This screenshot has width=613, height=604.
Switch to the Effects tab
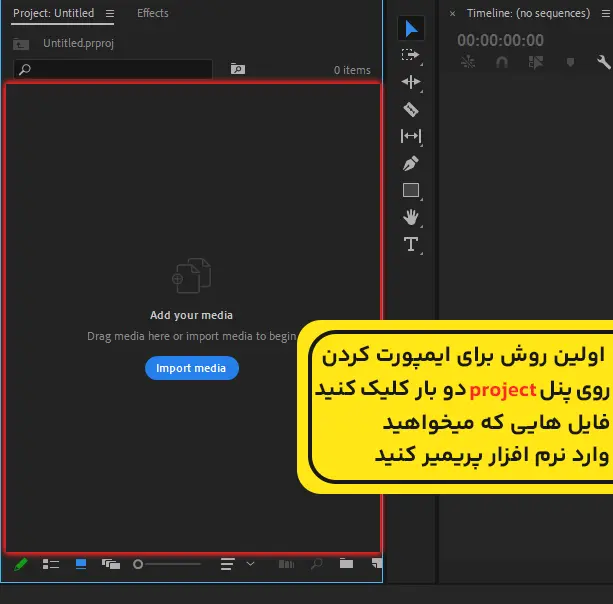click(153, 14)
